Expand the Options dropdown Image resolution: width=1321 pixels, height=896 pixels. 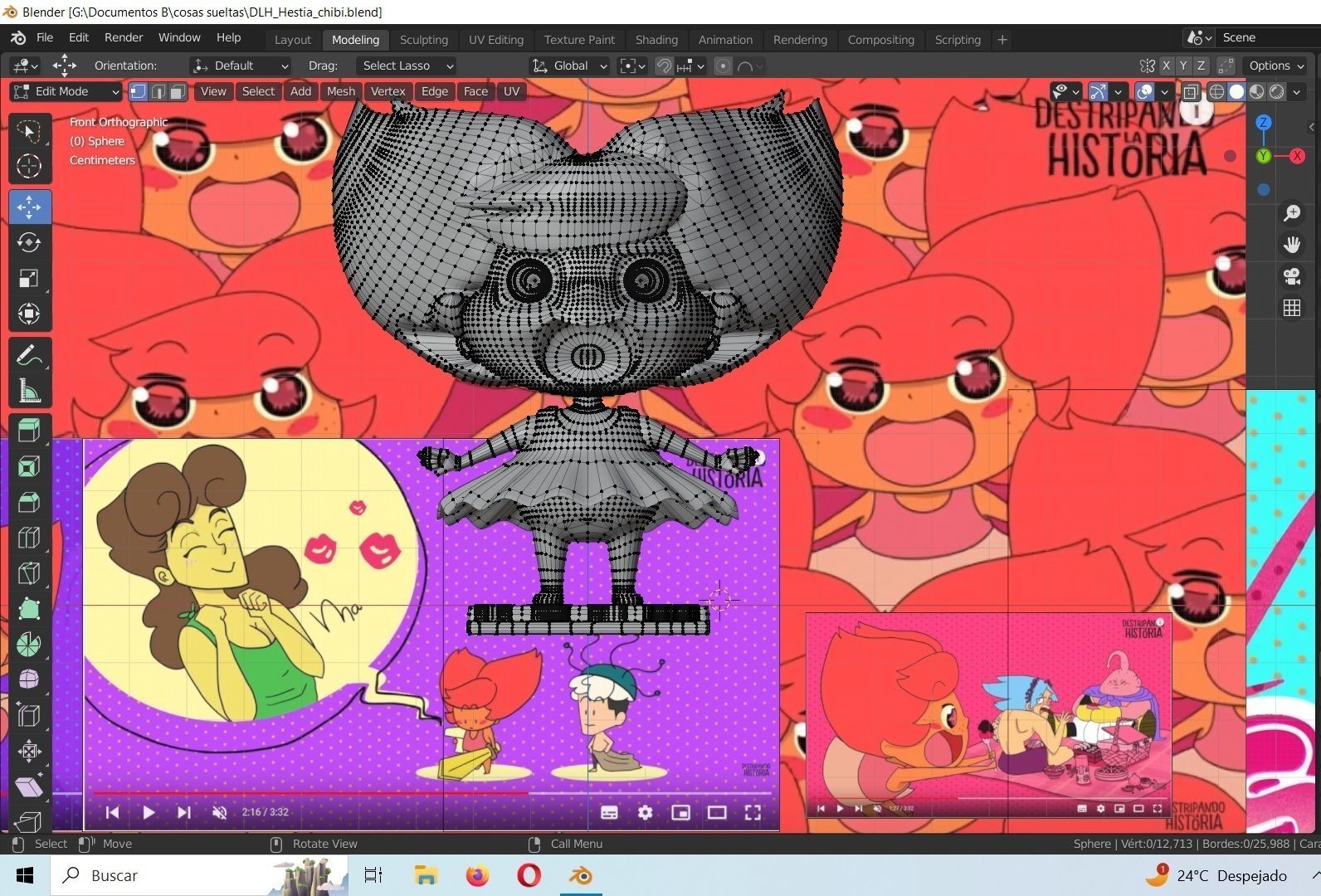[1276, 66]
